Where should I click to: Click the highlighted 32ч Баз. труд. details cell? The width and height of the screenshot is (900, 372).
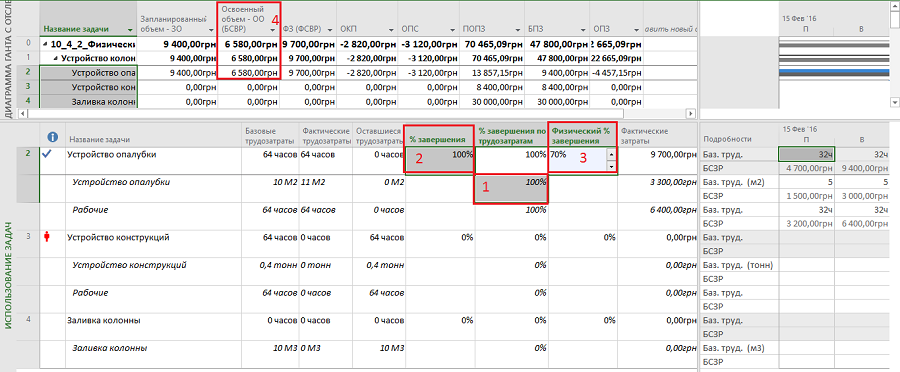click(x=806, y=154)
